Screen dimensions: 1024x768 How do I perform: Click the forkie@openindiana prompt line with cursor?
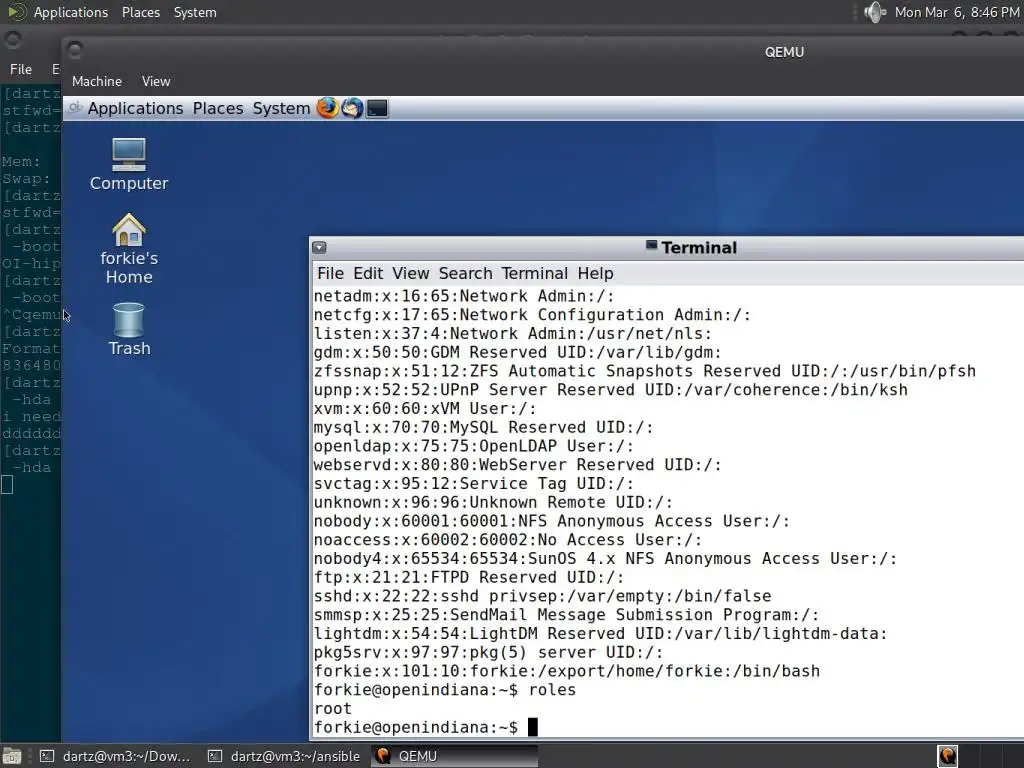(x=426, y=727)
